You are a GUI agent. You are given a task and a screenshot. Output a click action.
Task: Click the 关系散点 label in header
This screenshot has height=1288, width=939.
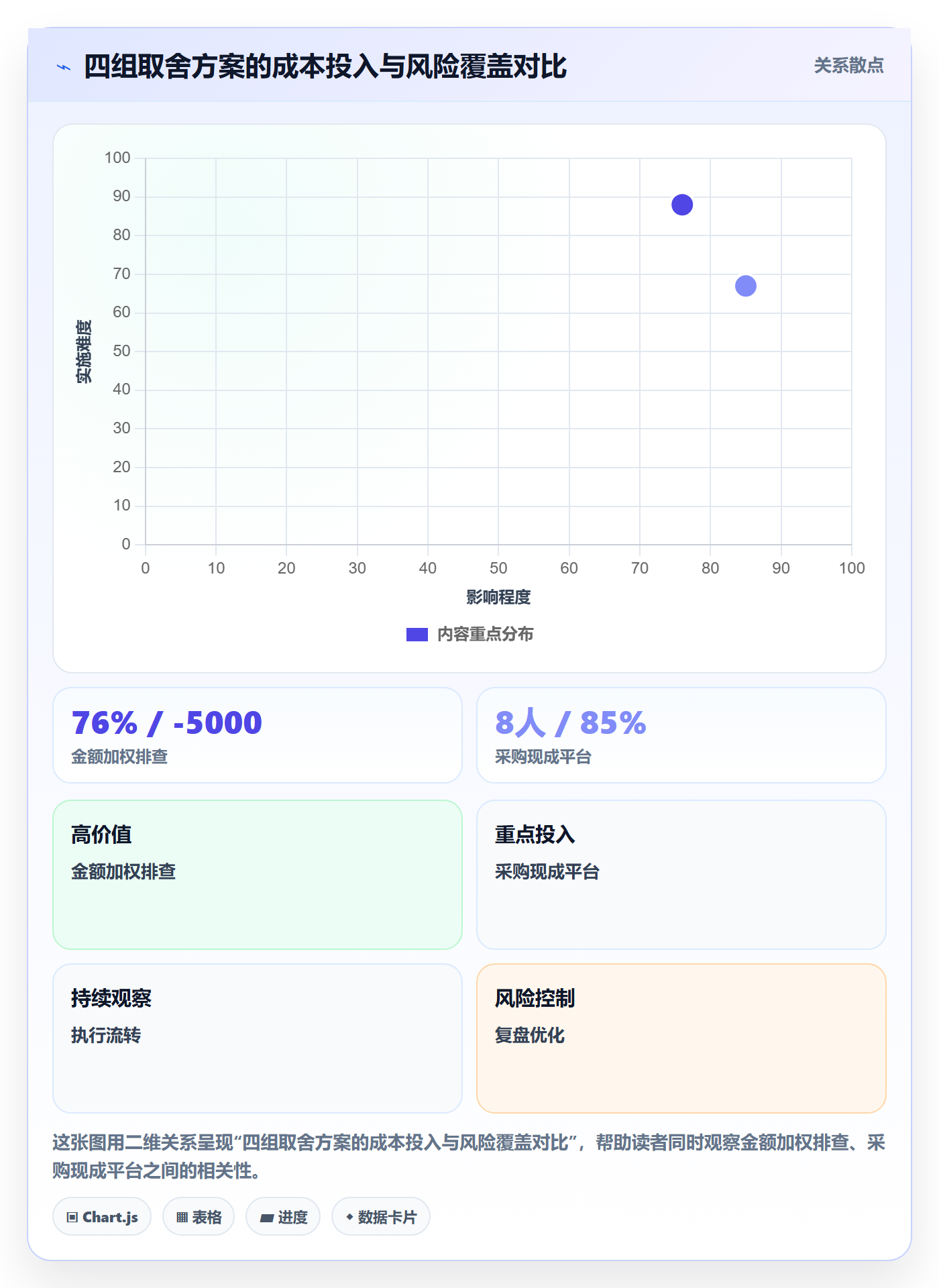point(848,66)
